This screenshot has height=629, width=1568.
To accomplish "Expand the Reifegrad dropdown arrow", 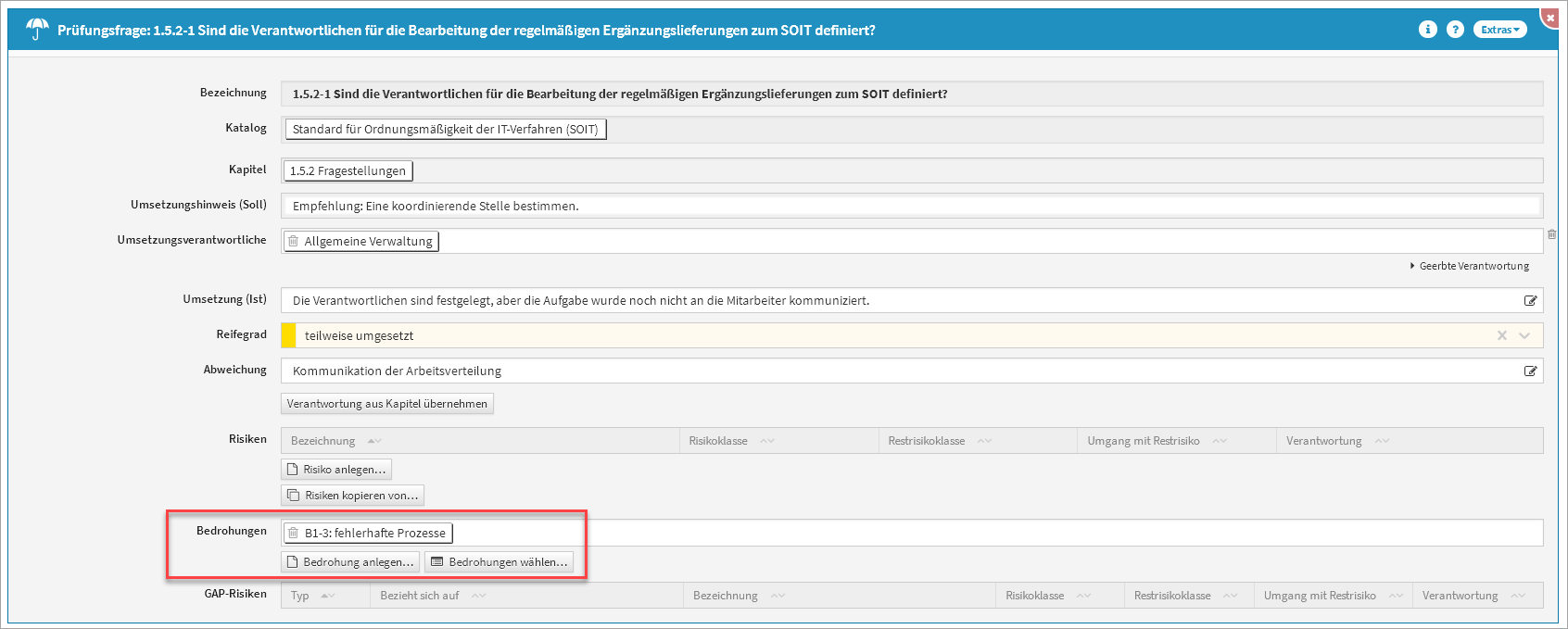I will click(x=1524, y=335).
